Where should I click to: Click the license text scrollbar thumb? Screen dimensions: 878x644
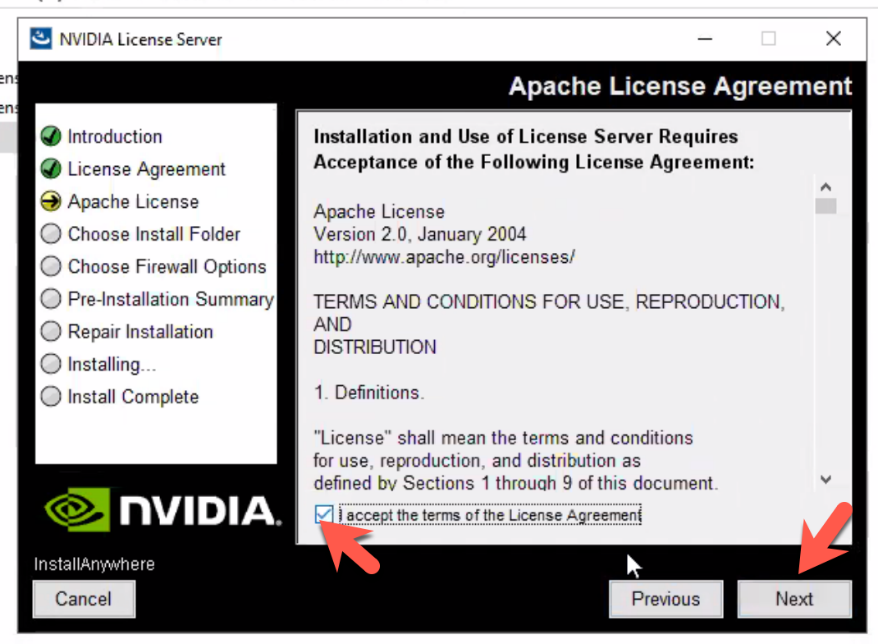coord(825,206)
